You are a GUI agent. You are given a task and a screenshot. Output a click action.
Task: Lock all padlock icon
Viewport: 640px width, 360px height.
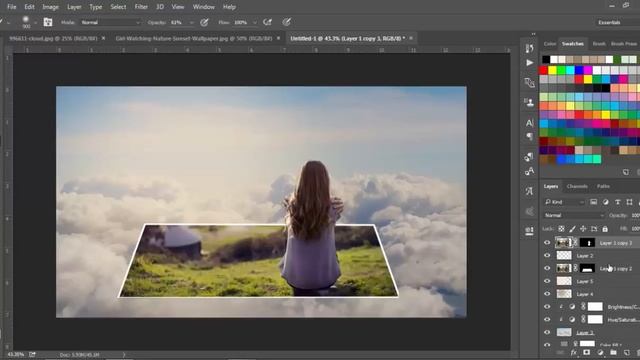coord(605,229)
